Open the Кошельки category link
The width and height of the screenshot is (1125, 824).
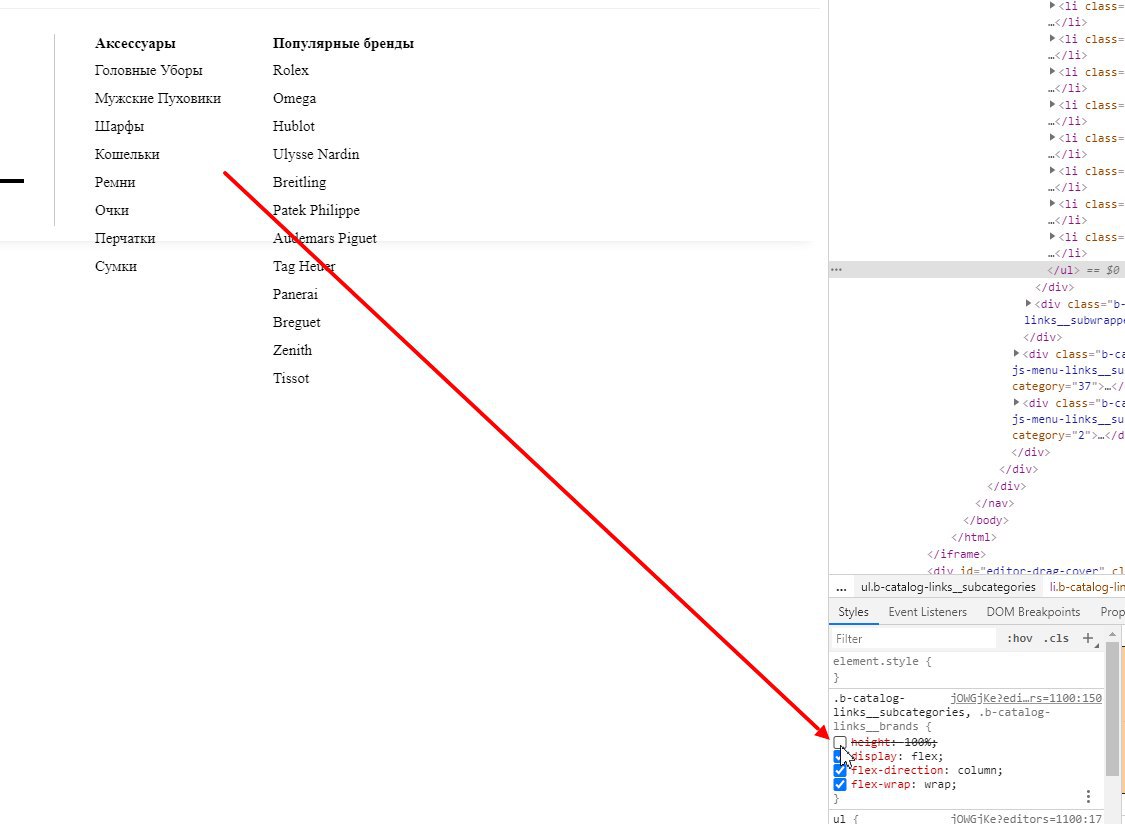[x=127, y=154]
